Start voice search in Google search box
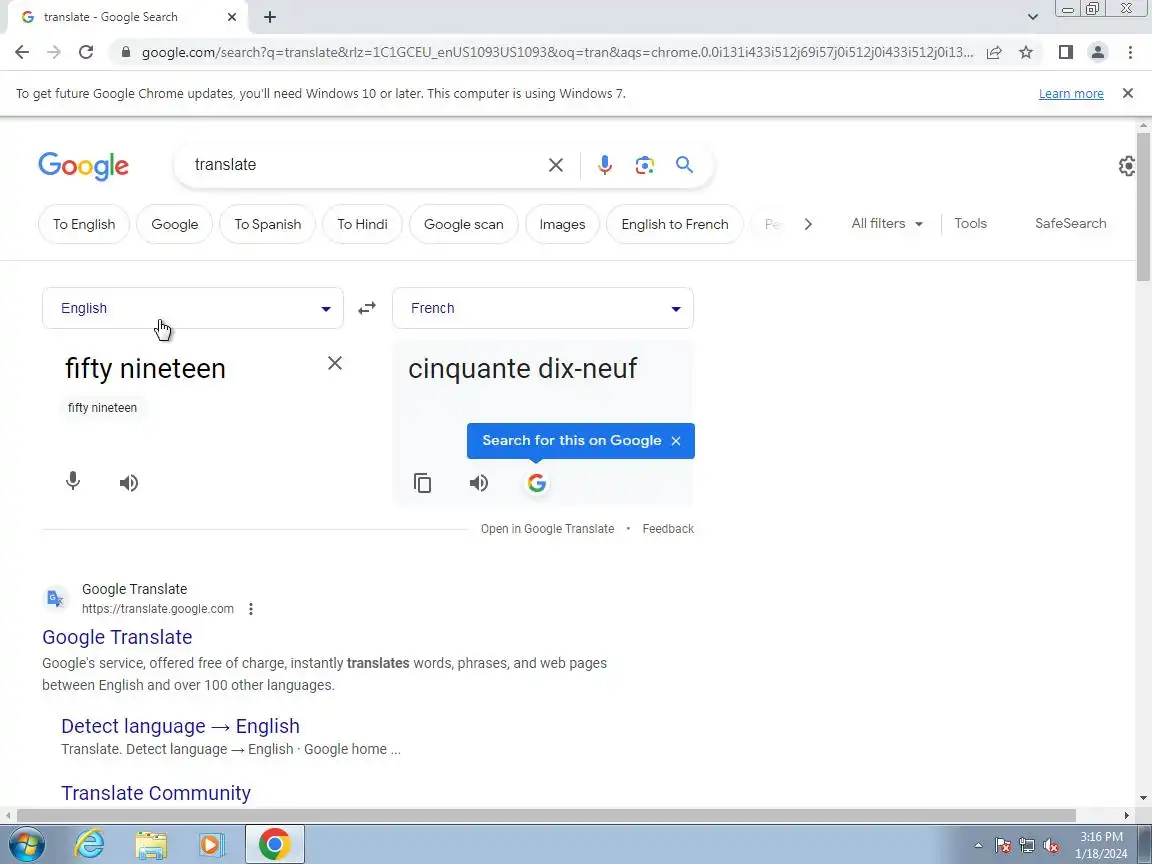This screenshot has height=864, width=1152. click(x=605, y=165)
